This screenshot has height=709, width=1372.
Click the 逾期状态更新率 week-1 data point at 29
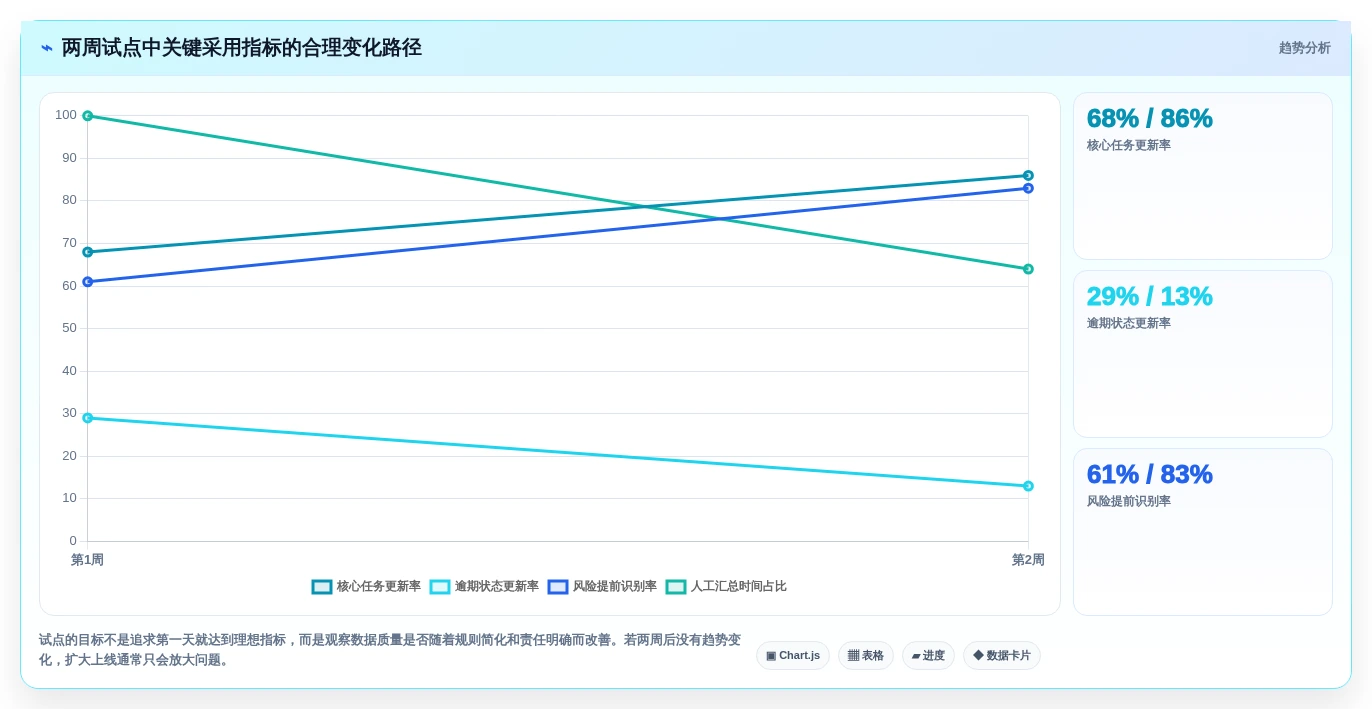click(x=88, y=418)
